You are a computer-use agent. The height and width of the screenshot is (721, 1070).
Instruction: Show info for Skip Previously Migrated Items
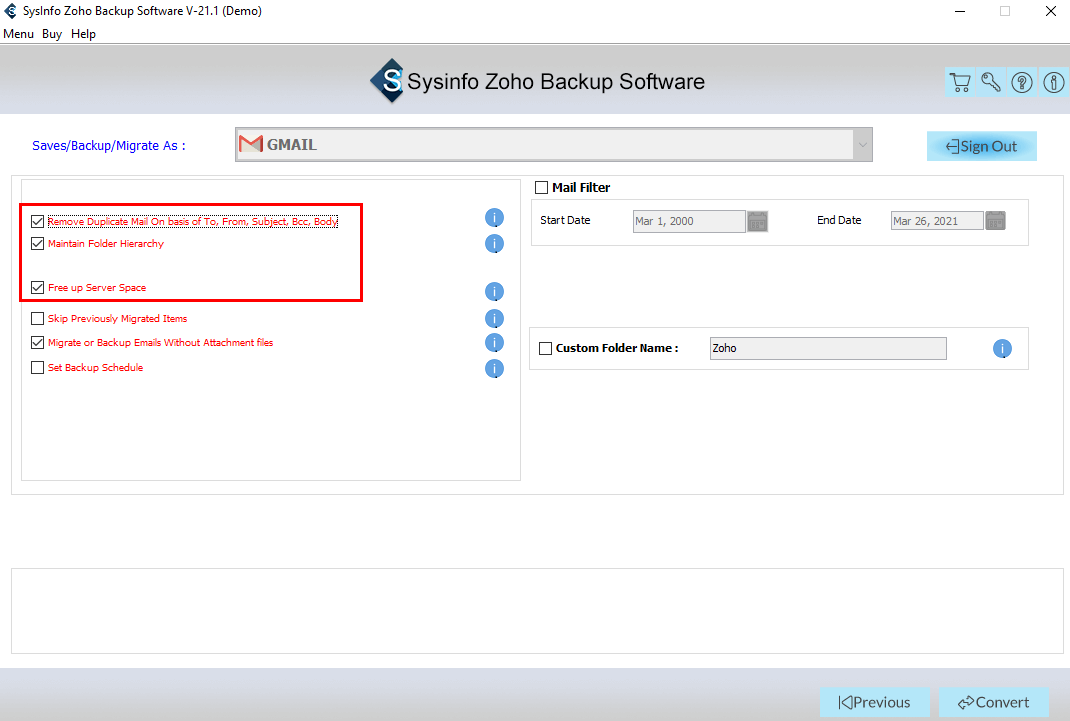click(494, 319)
